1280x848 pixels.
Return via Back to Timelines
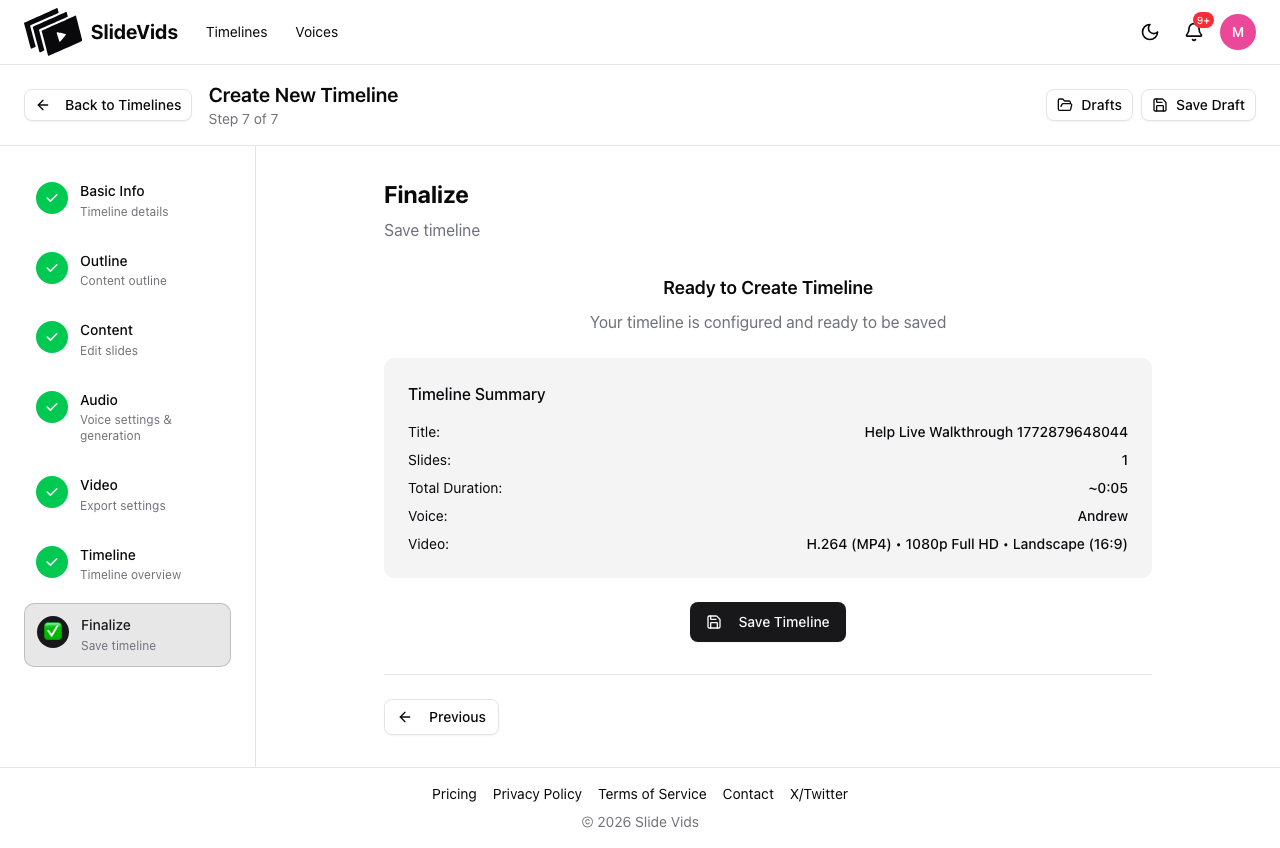click(108, 105)
